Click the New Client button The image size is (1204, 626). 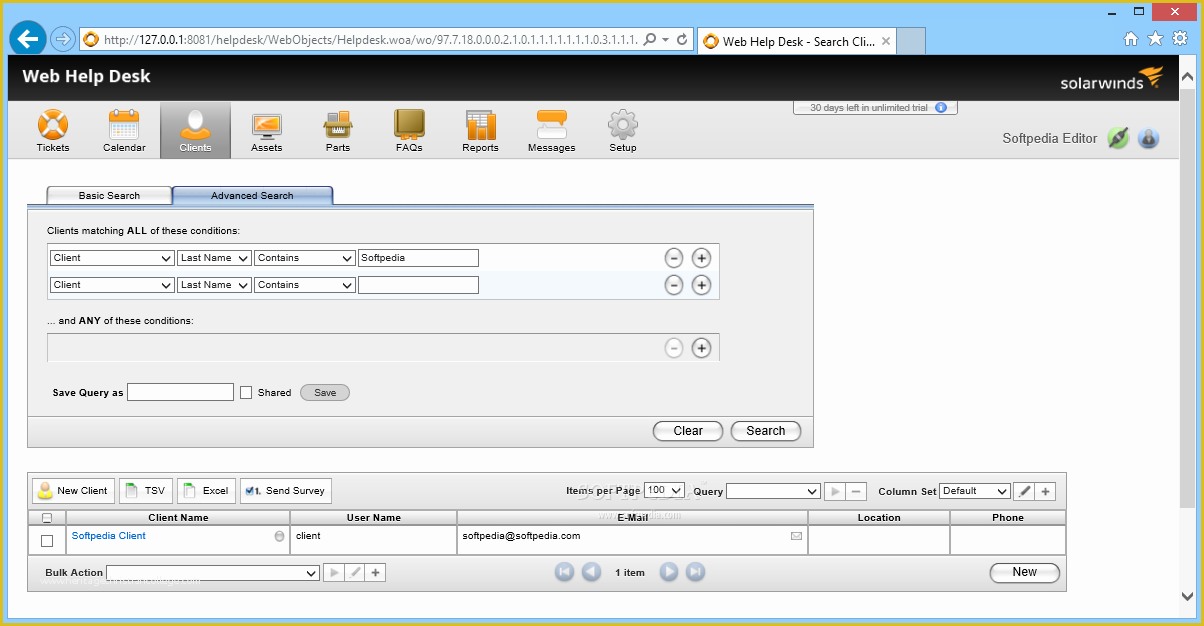[x=74, y=491]
